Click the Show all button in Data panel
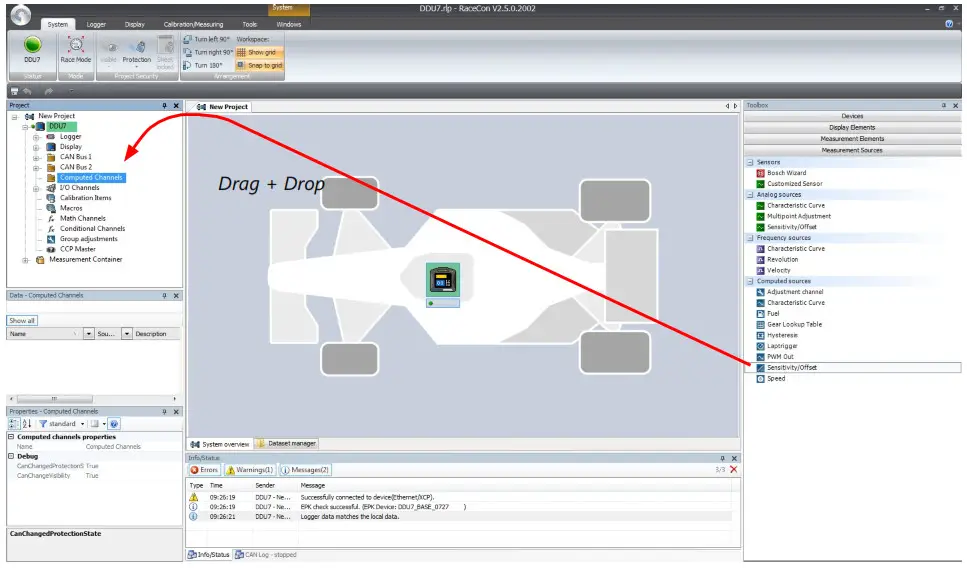967x568 pixels. pos(22,321)
